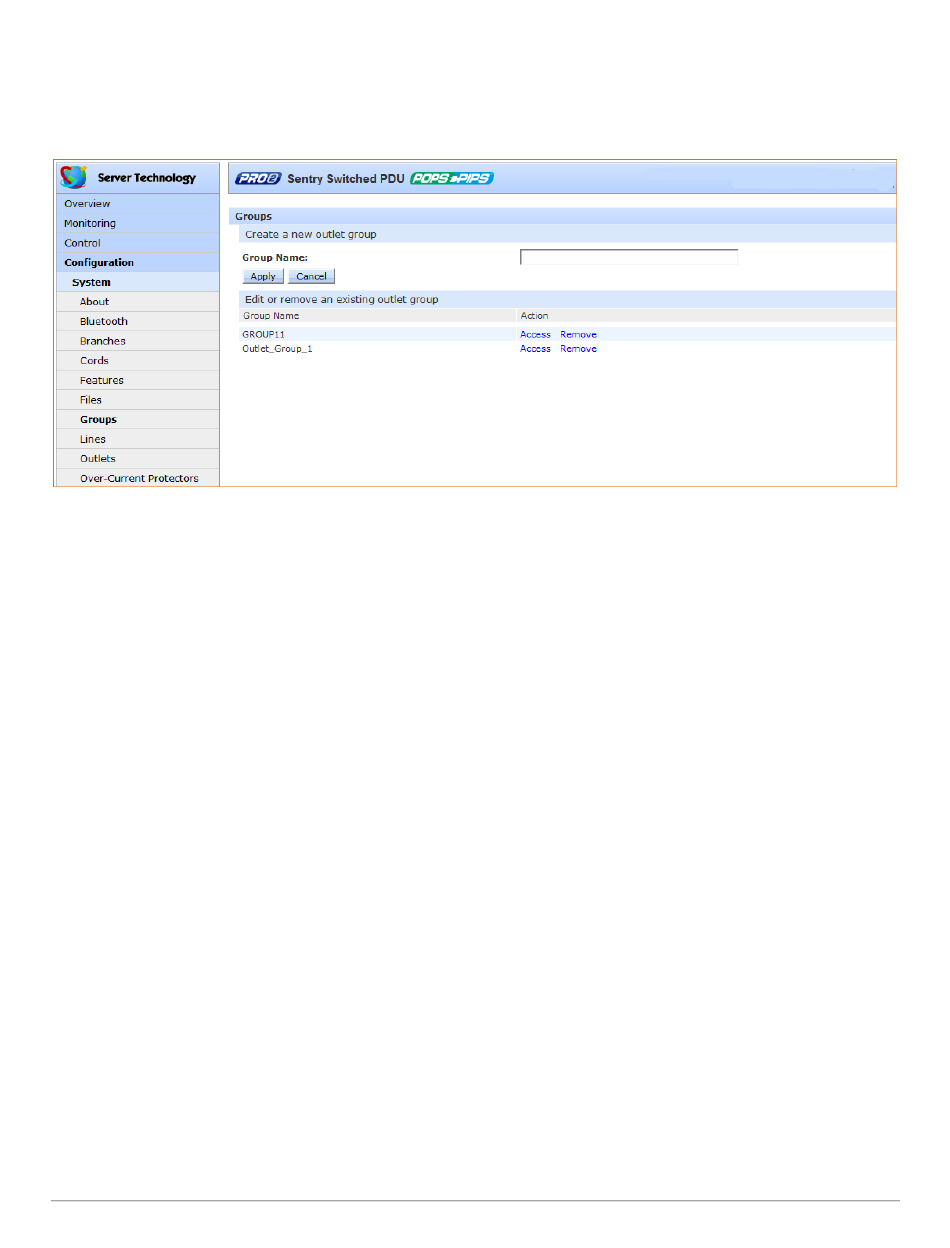
Task: Go to Bluetooth settings
Action: (136, 321)
